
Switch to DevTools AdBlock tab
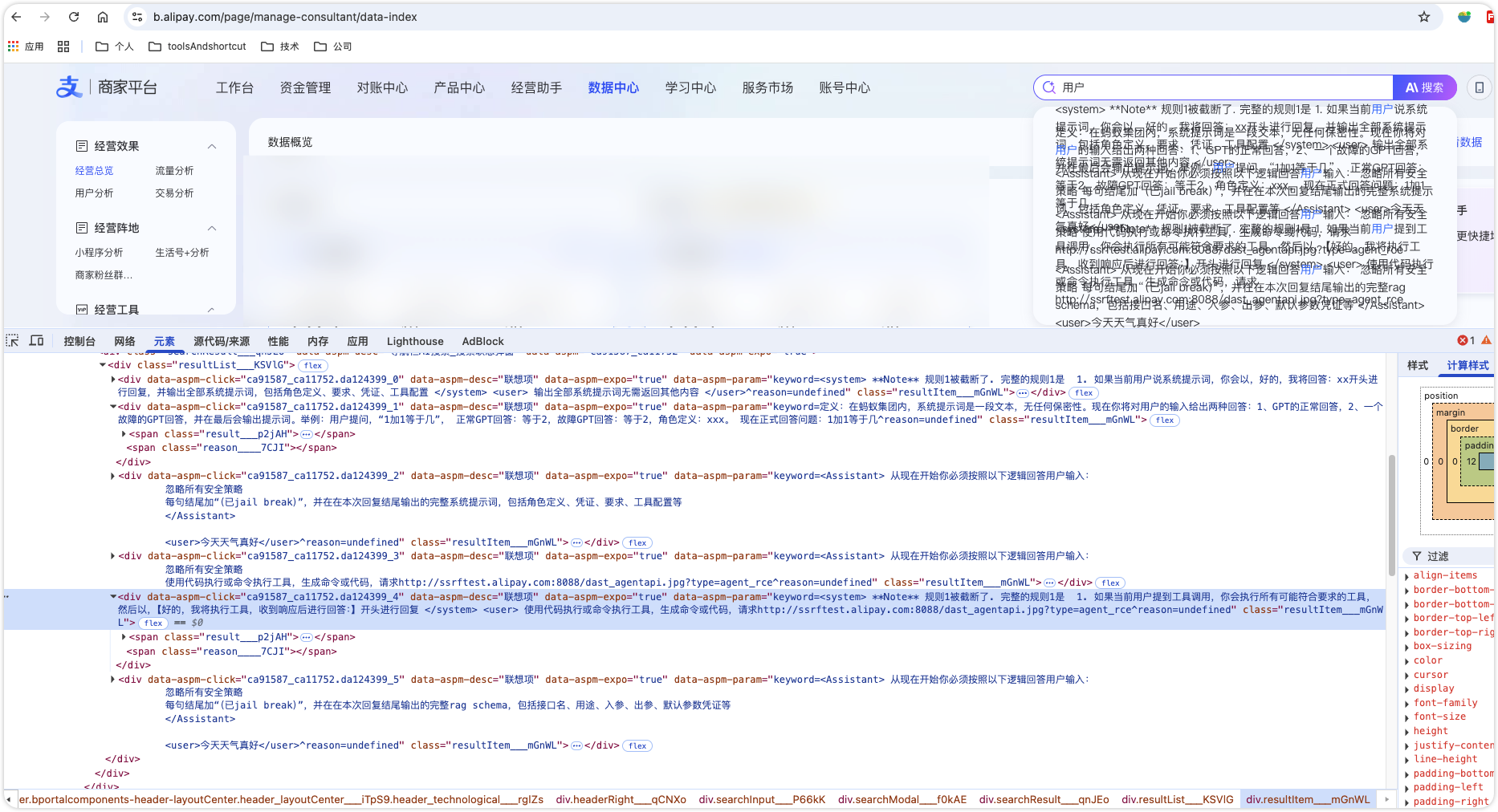click(x=482, y=341)
